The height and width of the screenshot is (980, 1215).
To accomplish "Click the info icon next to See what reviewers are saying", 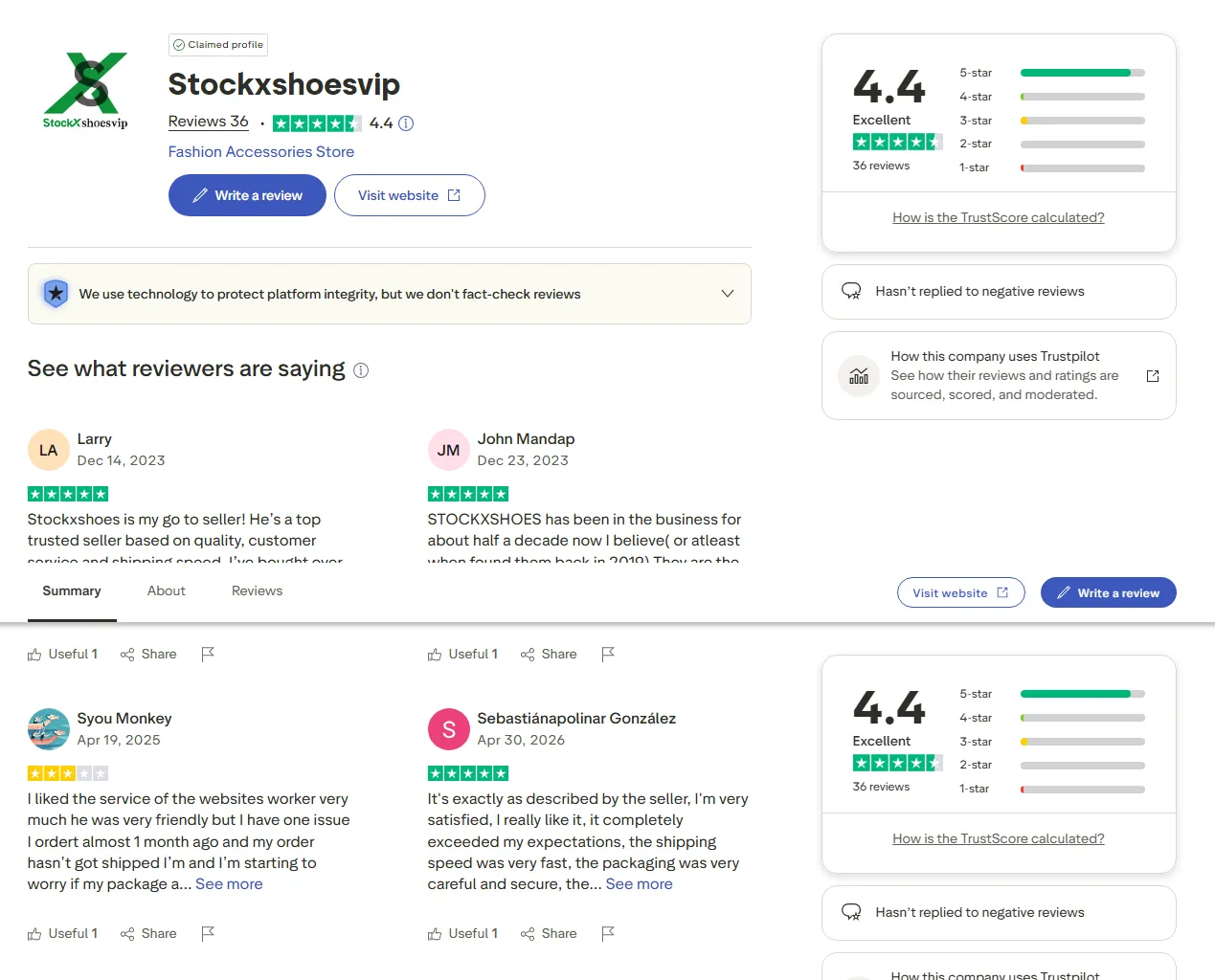I will 361,370.
